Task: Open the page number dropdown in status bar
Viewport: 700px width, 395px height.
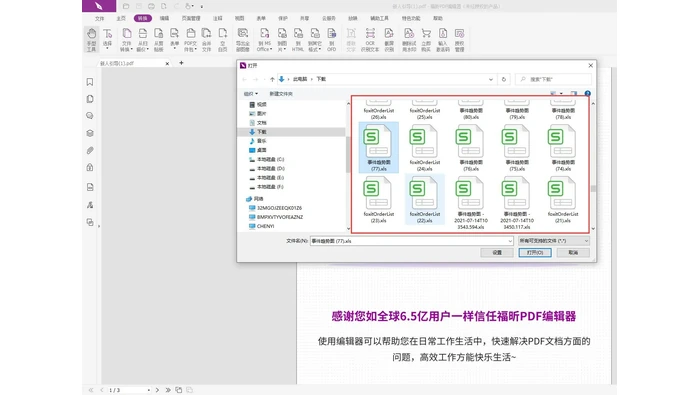Action: click(148, 390)
